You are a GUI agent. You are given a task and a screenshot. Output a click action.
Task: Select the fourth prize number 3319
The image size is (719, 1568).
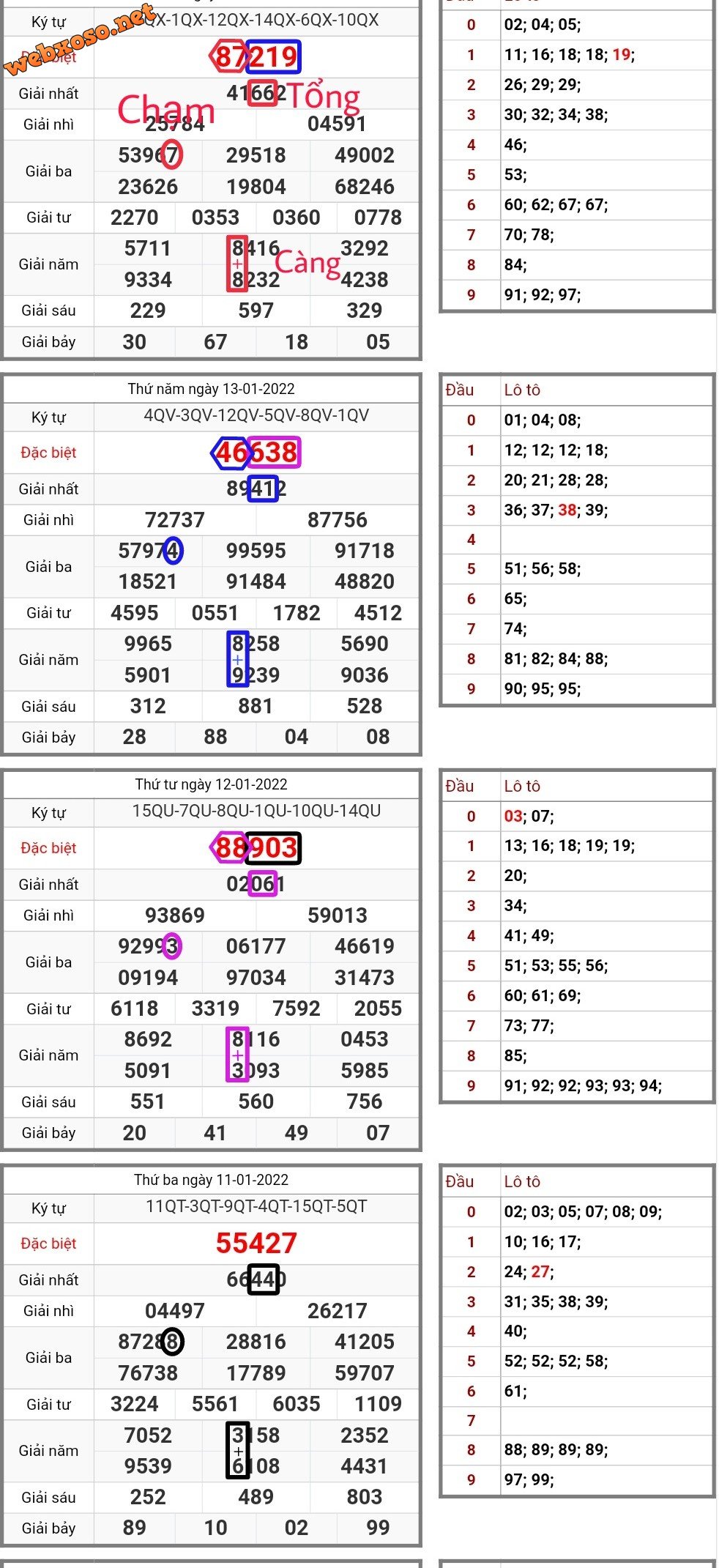pyautogui.click(x=215, y=1008)
